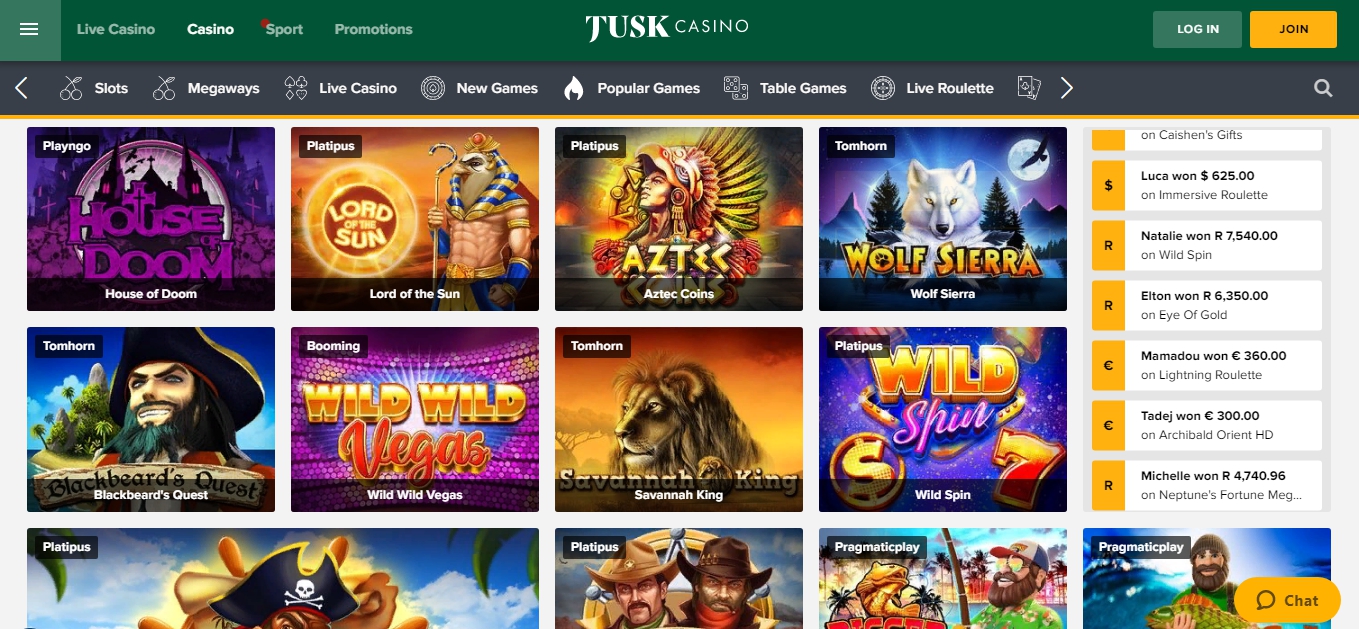
Task: Expand category bar with right chevron
Action: [1066, 88]
